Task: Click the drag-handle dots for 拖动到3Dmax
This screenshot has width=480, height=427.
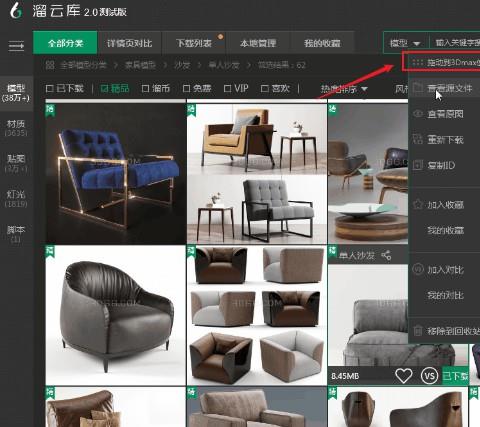Action: (417, 62)
